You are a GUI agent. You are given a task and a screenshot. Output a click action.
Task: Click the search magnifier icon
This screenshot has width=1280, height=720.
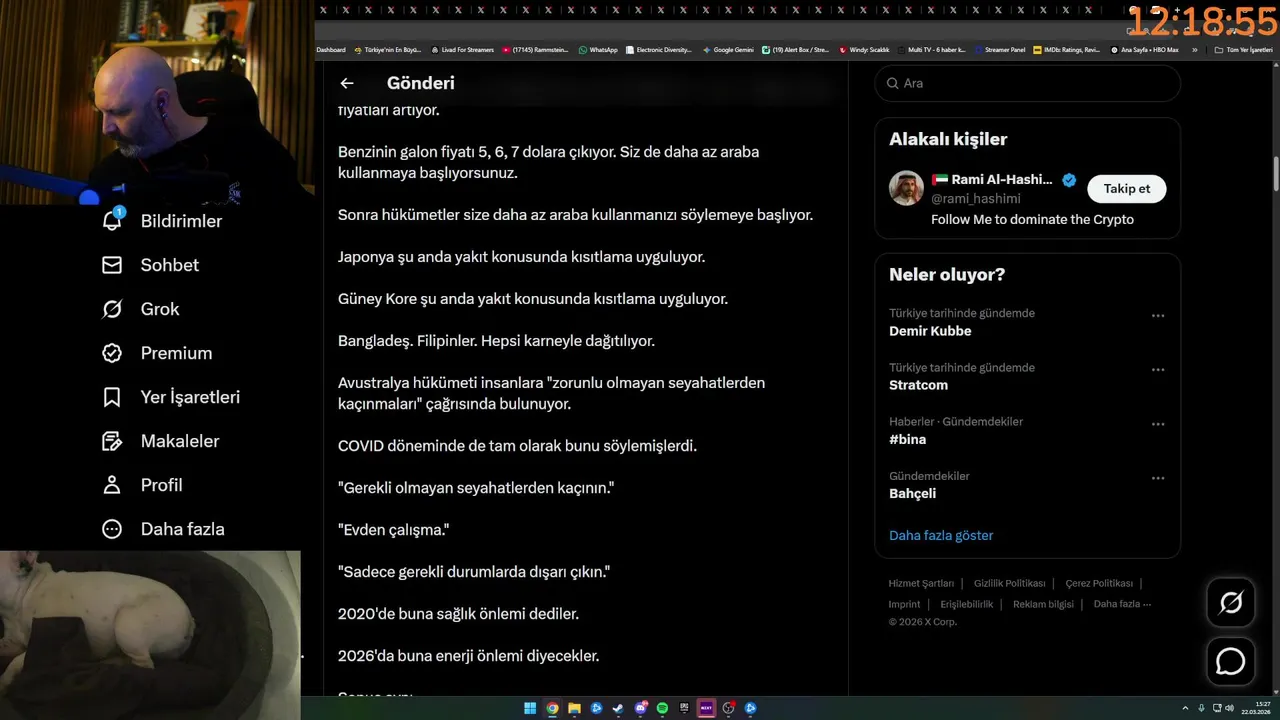click(891, 83)
